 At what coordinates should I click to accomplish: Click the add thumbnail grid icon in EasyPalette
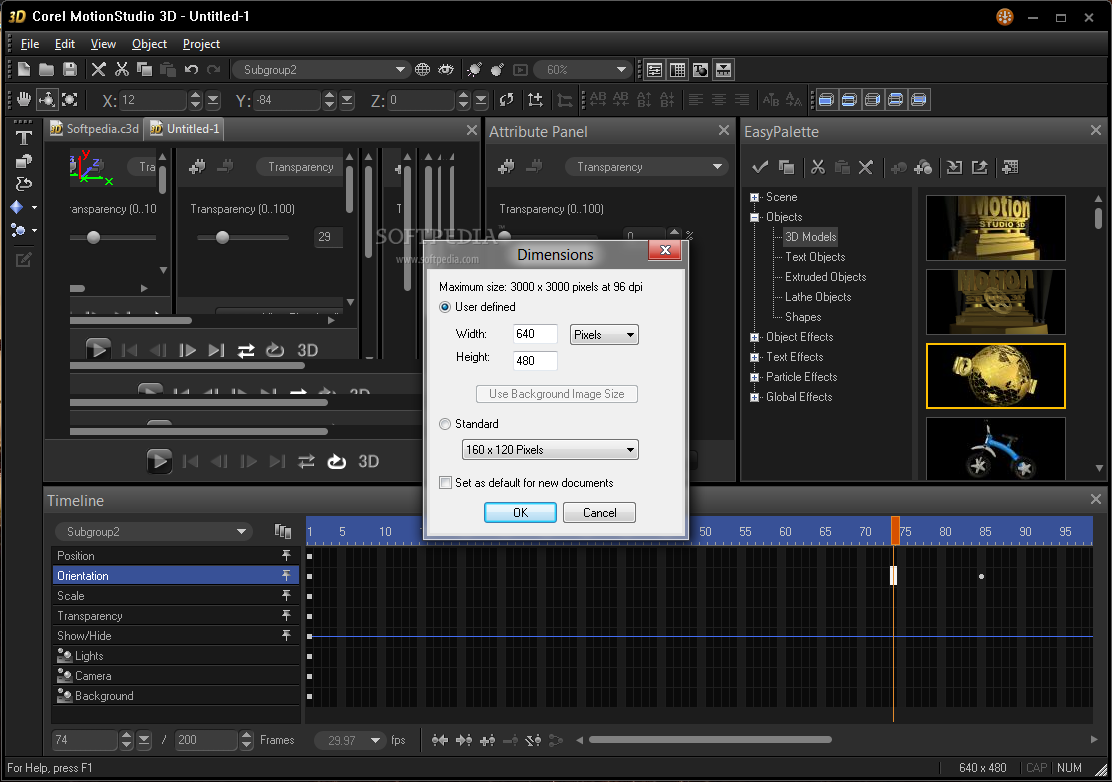(x=1010, y=167)
